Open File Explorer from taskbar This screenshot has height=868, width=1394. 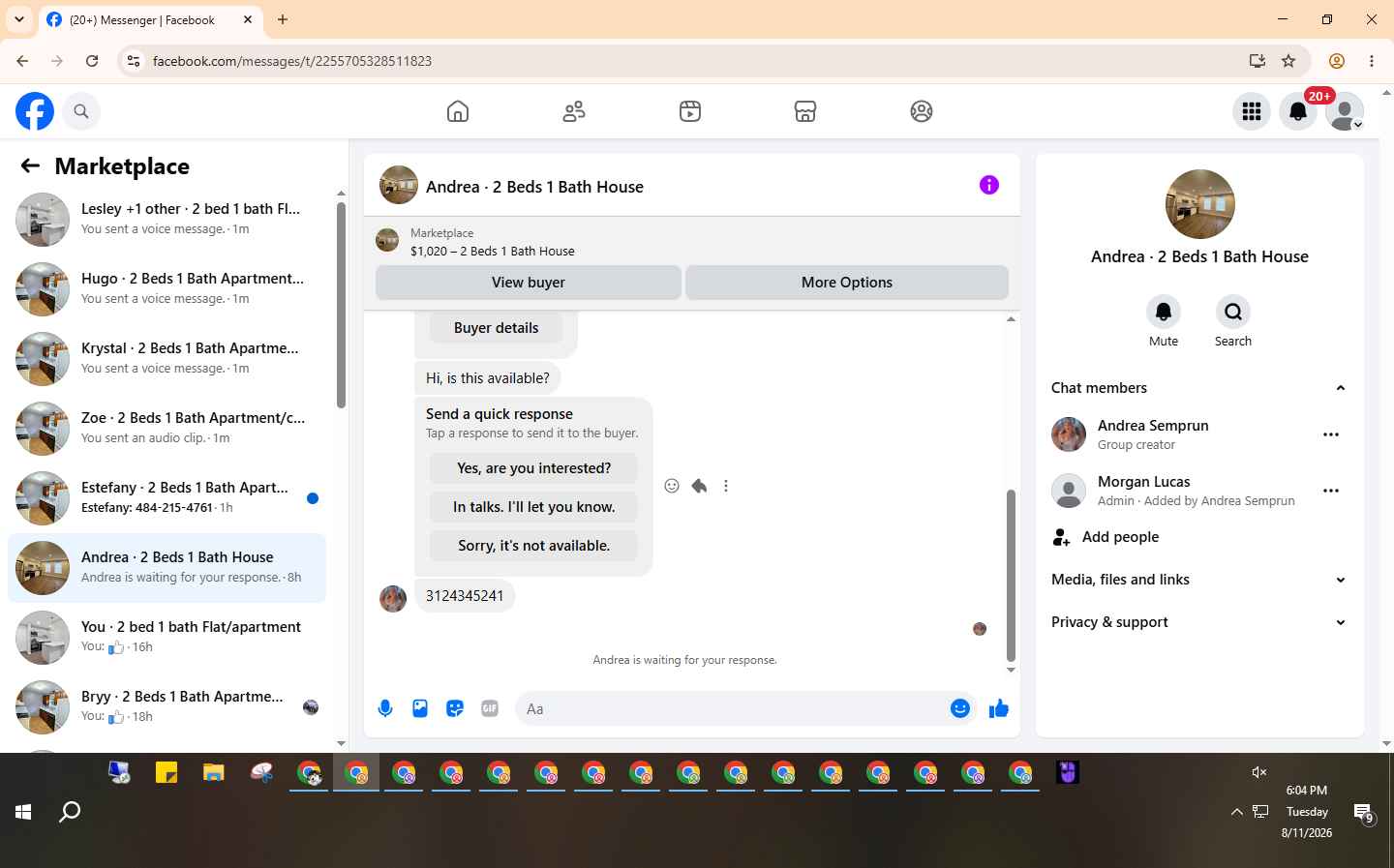214,772
